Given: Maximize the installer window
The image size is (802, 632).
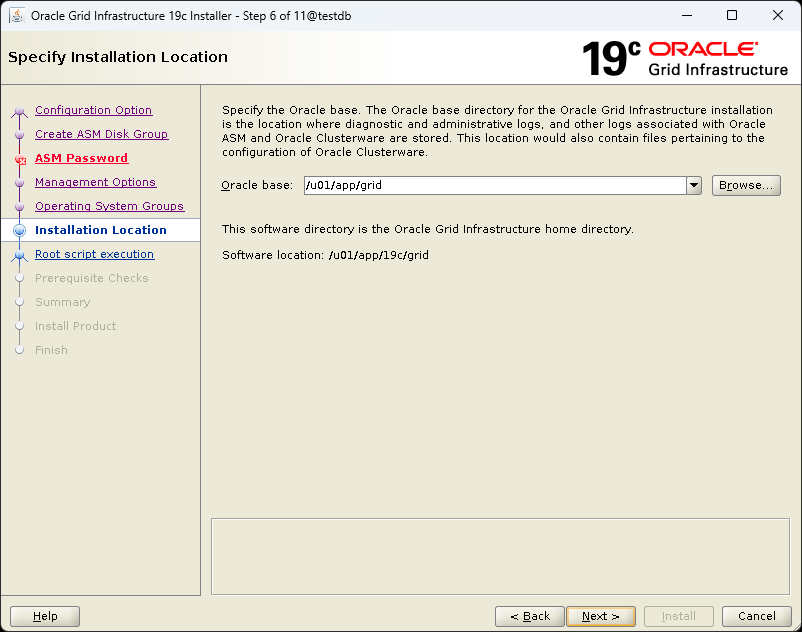Looking at the screenshot, I should (732, 15).
